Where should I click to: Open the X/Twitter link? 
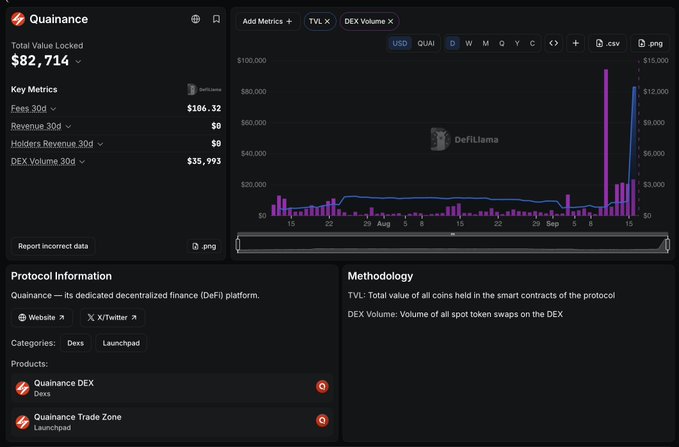pos(112,317)
